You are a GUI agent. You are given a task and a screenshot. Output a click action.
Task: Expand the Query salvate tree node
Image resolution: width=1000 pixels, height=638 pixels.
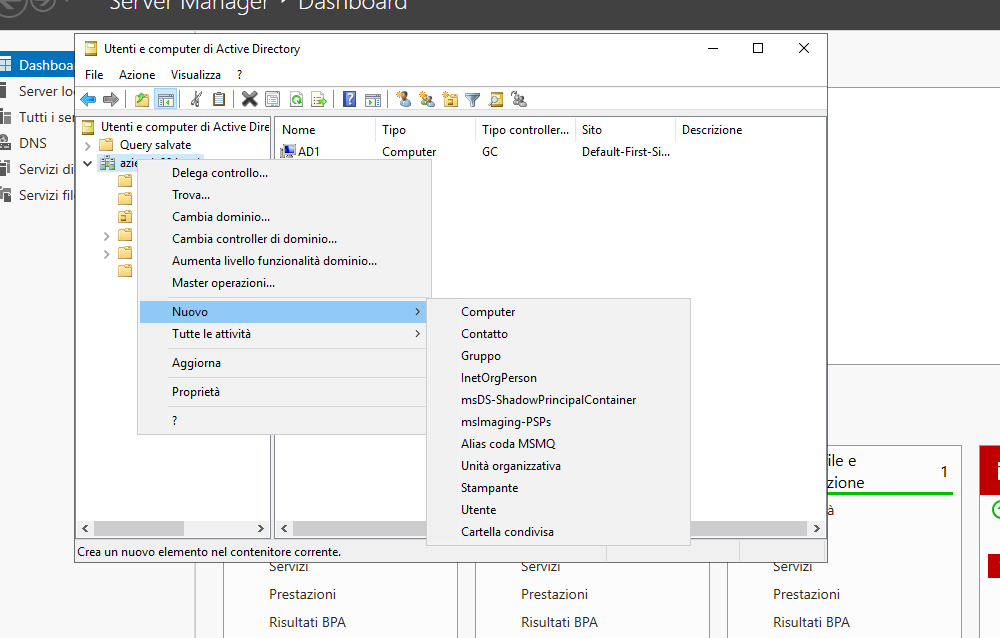click(88, 145)
